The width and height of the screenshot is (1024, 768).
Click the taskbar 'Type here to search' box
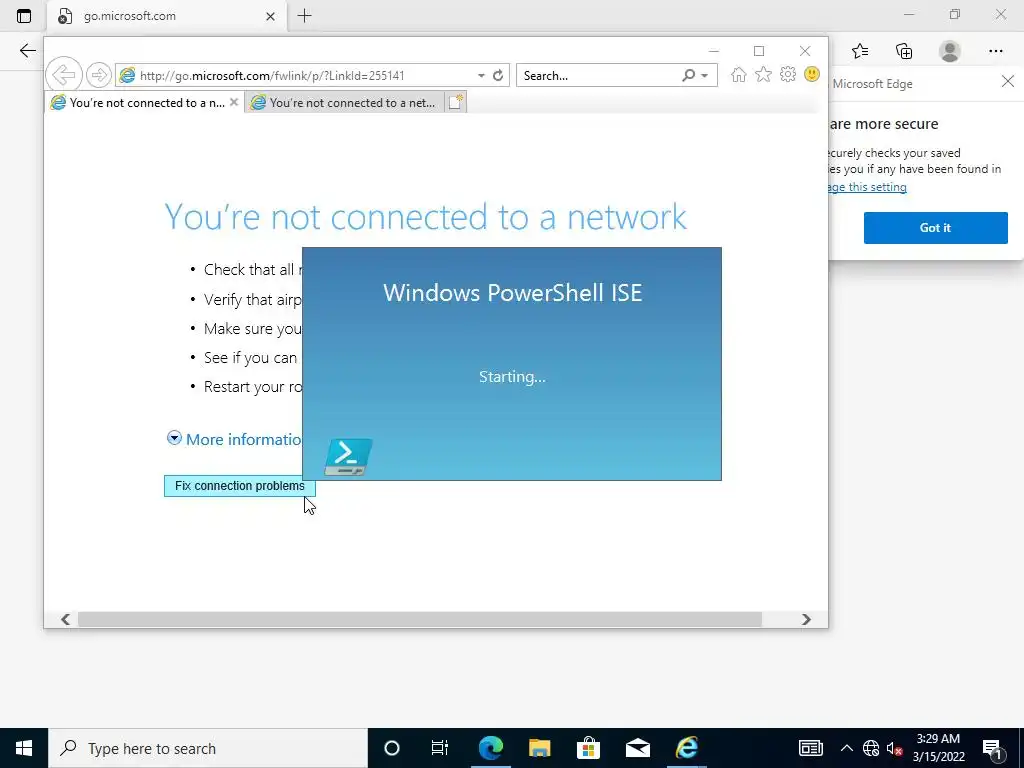(x=208, y=748)
